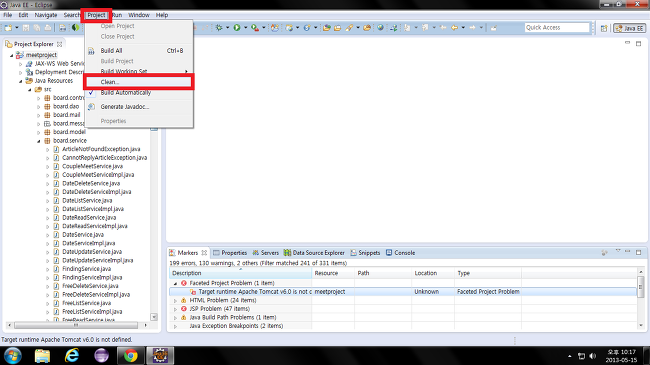Click Markers panel vertical scrollbar thumb
Image resolution: width=650 pixels, height=365 pixels.
[x=641, y=287]
